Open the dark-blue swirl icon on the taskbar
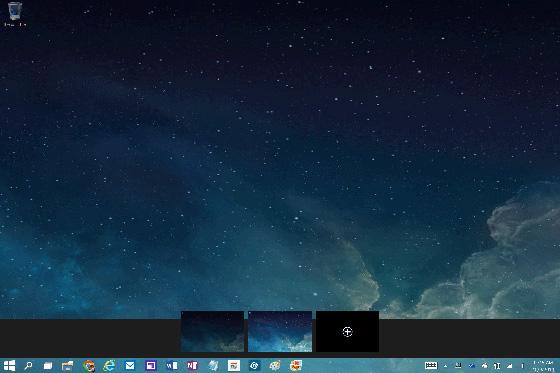This screenshot has height=373, width=560. (254, 365)
